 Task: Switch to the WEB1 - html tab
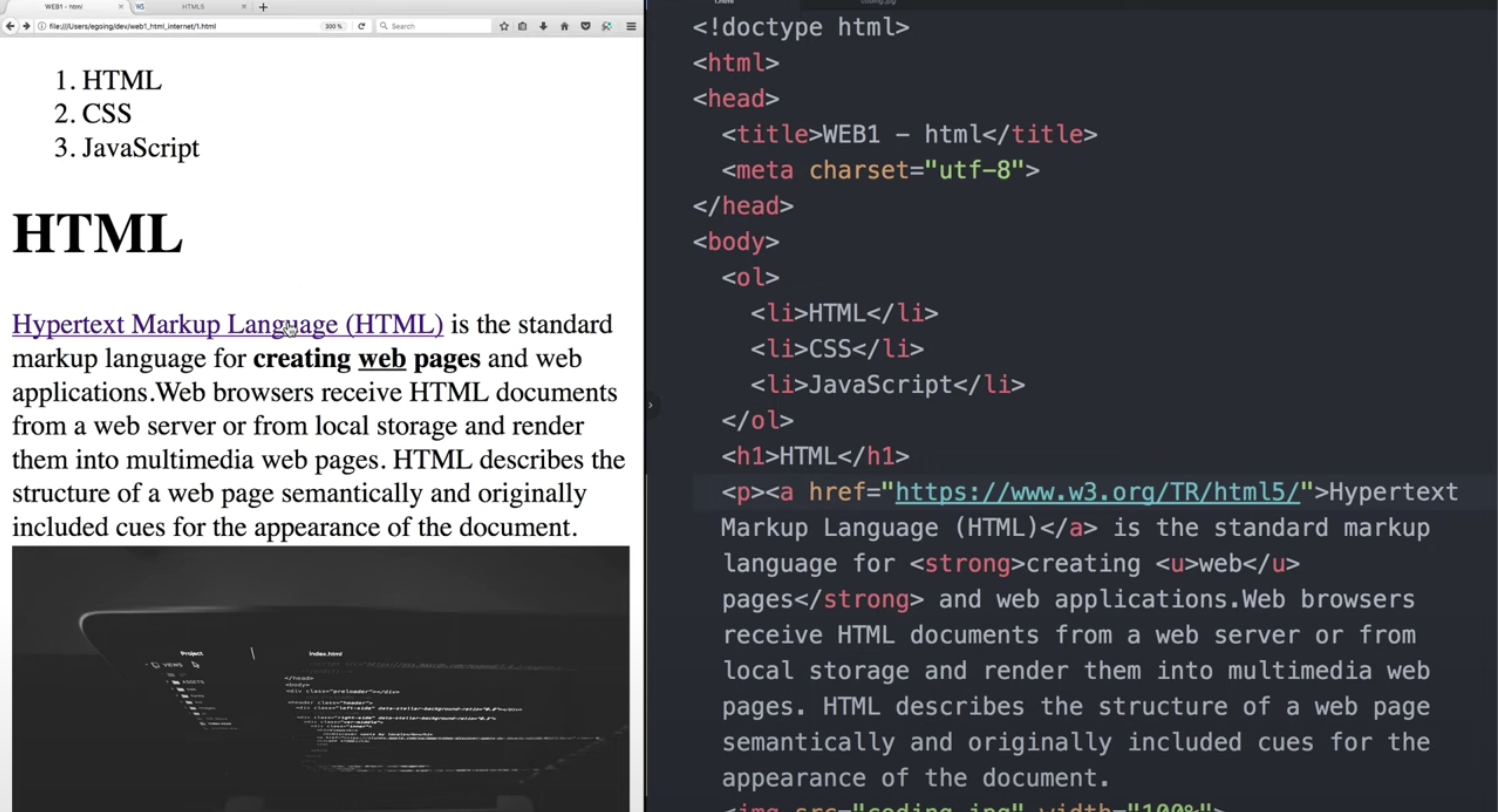pos(64,7)
